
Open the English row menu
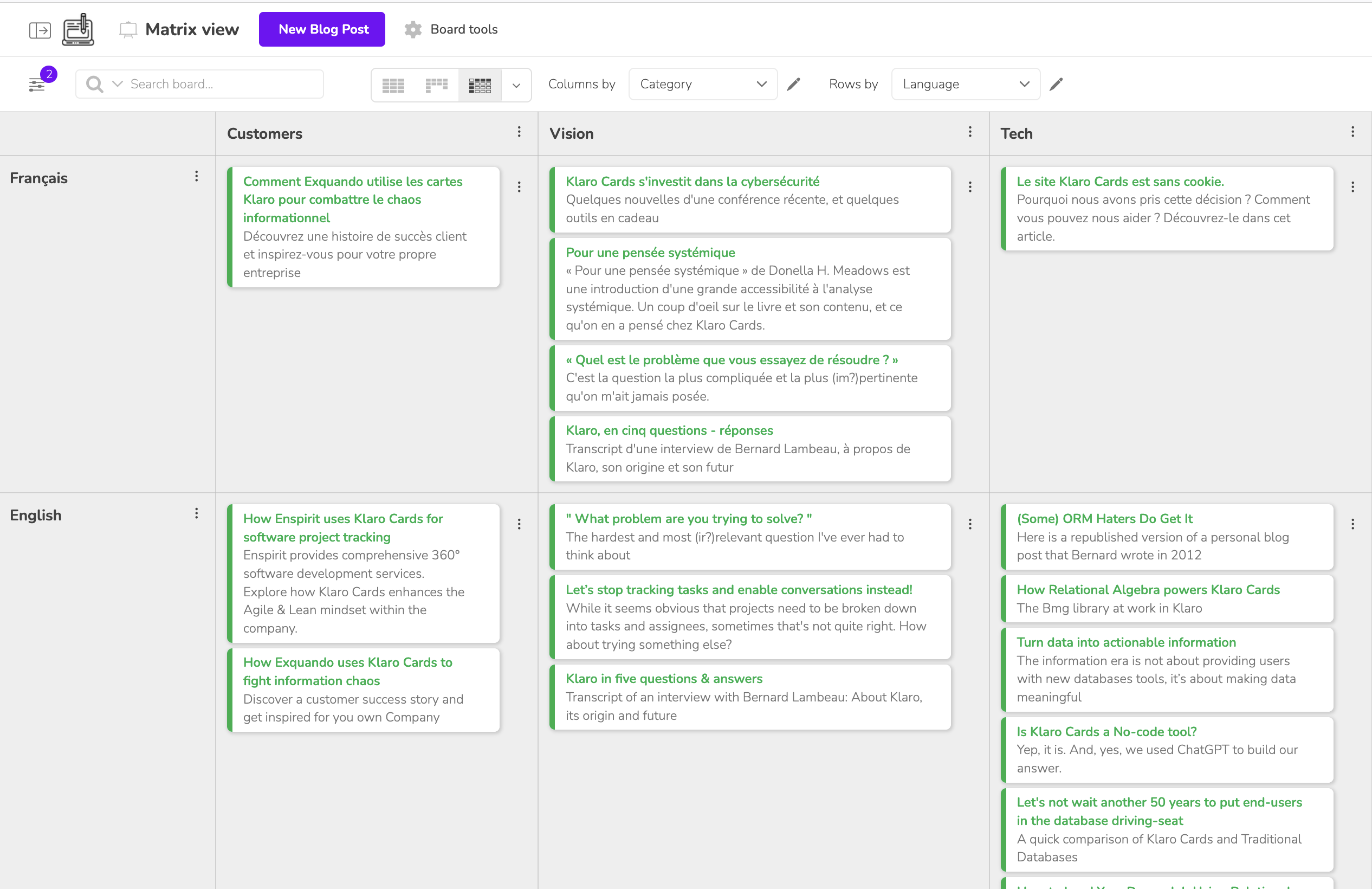(197, 514)
